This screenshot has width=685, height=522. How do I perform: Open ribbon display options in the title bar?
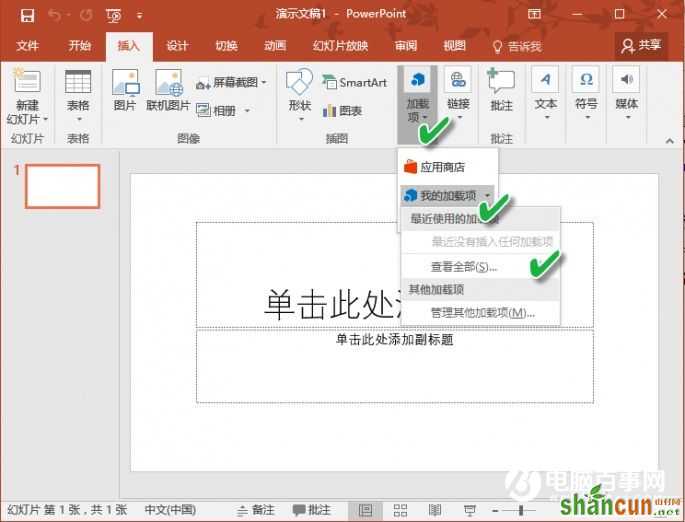[534, 14]
